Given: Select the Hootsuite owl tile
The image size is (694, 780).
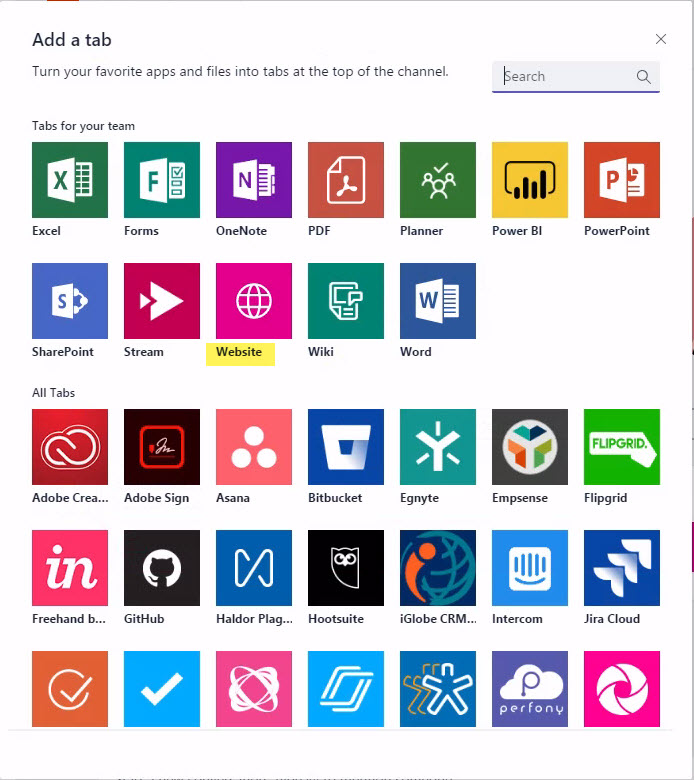Looking at the screenshot, I should 346,568.
